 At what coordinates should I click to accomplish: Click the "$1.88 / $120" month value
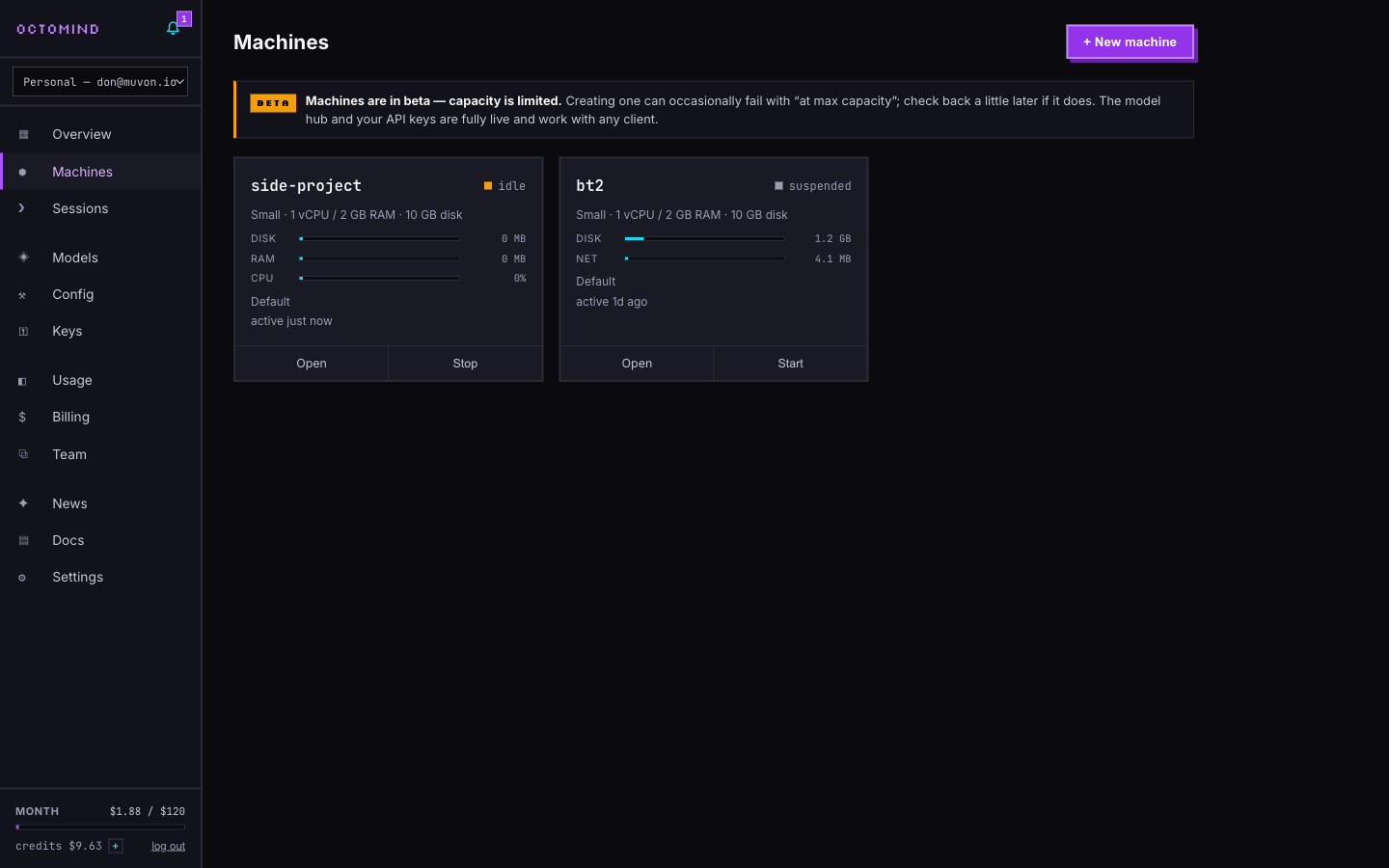(148, 811)
